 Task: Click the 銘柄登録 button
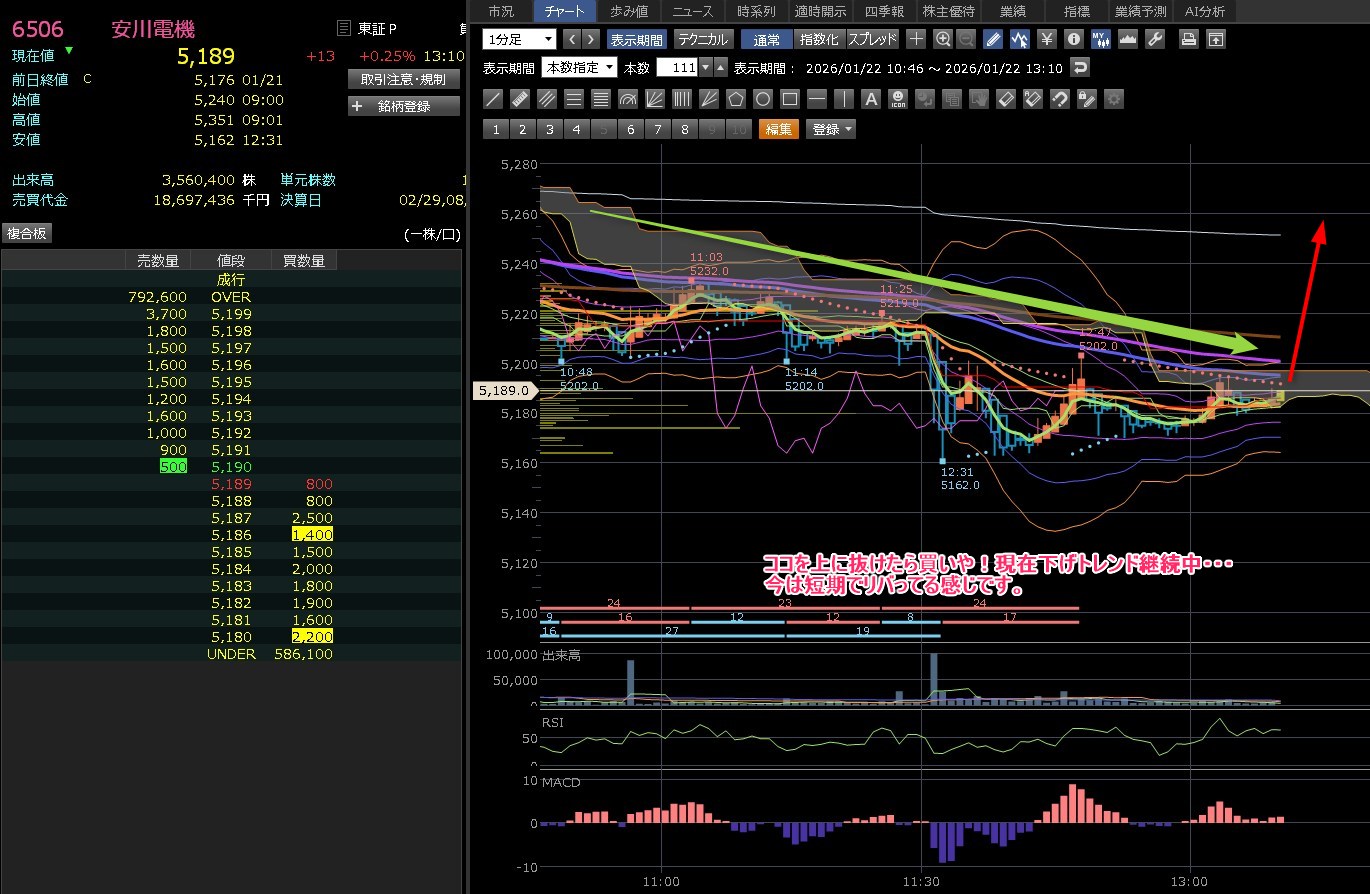404,106
